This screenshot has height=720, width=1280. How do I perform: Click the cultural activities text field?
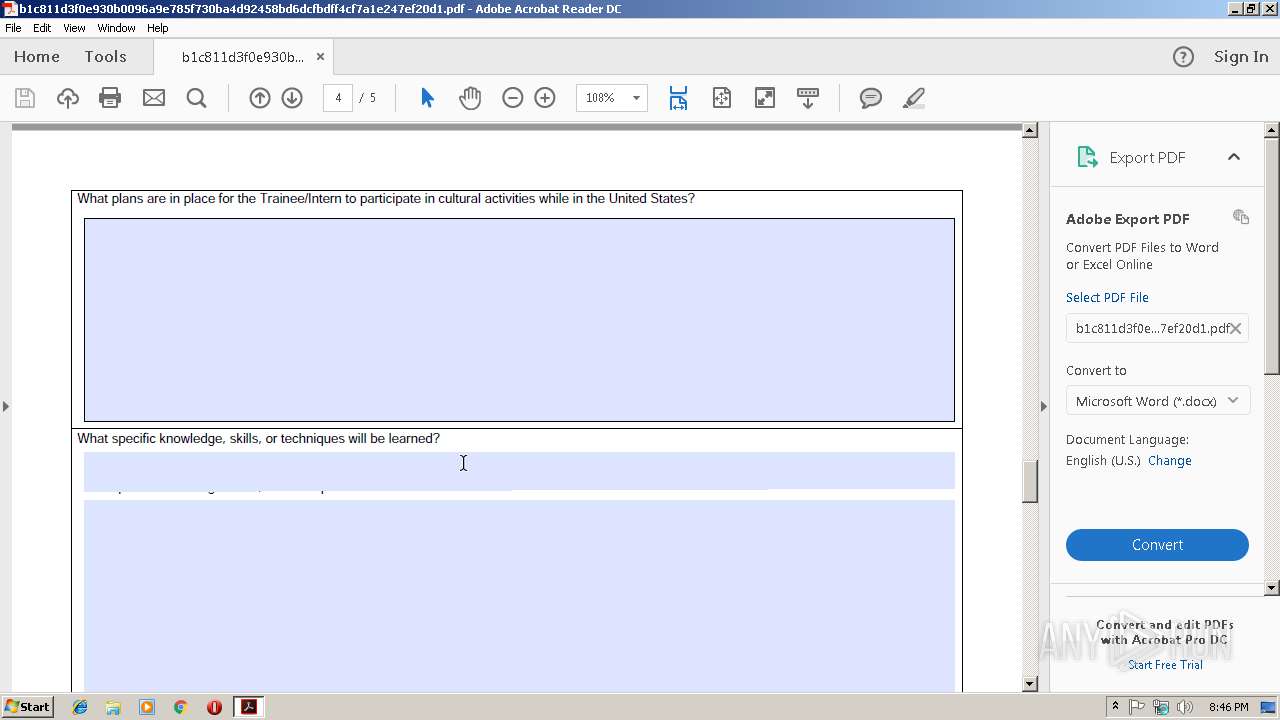[x=519, y=320]
